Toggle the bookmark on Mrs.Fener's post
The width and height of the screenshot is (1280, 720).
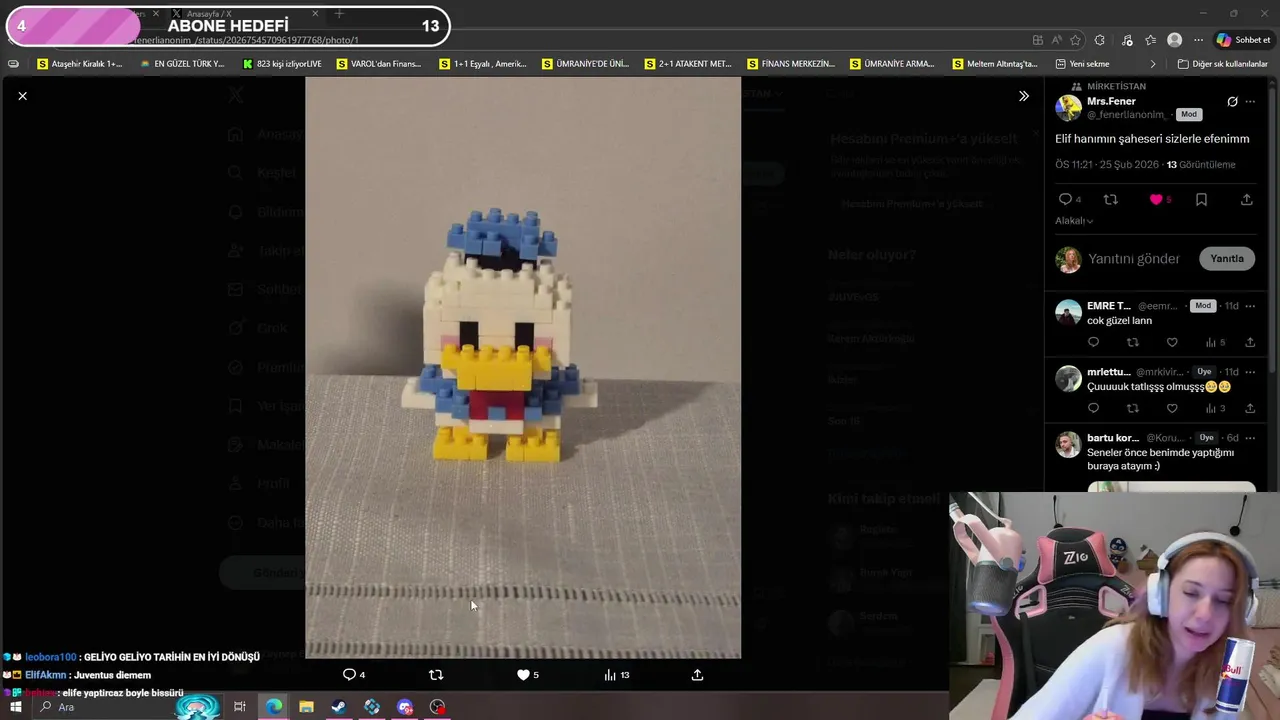click(1201, 199)
